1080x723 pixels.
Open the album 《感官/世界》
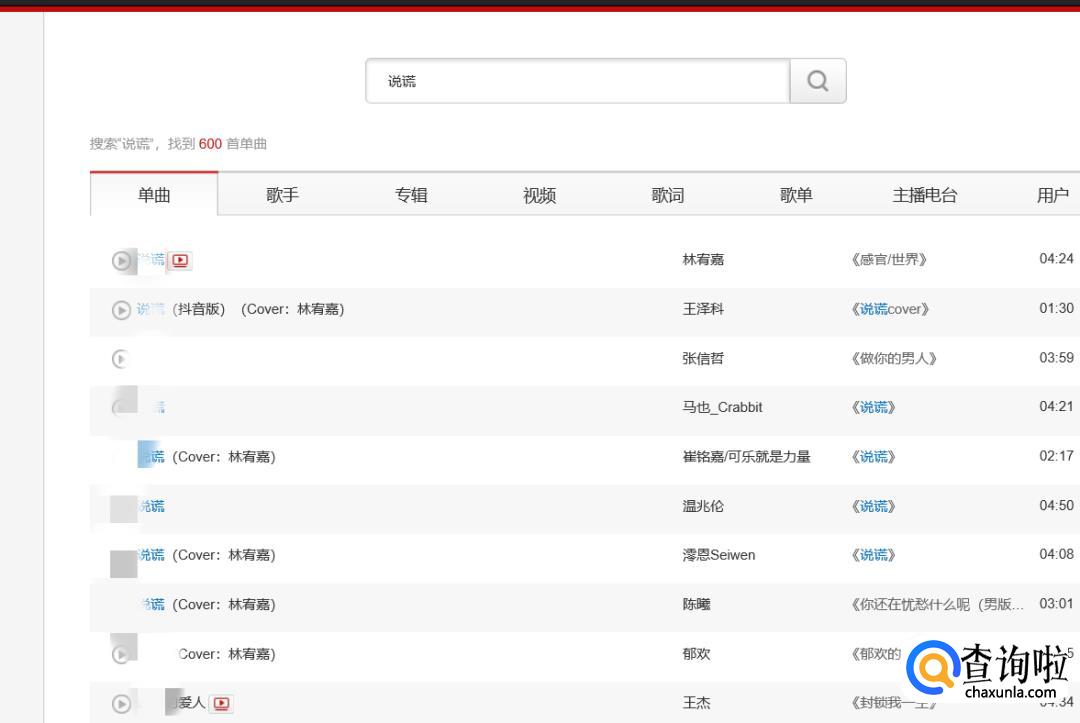coord(888,260)
